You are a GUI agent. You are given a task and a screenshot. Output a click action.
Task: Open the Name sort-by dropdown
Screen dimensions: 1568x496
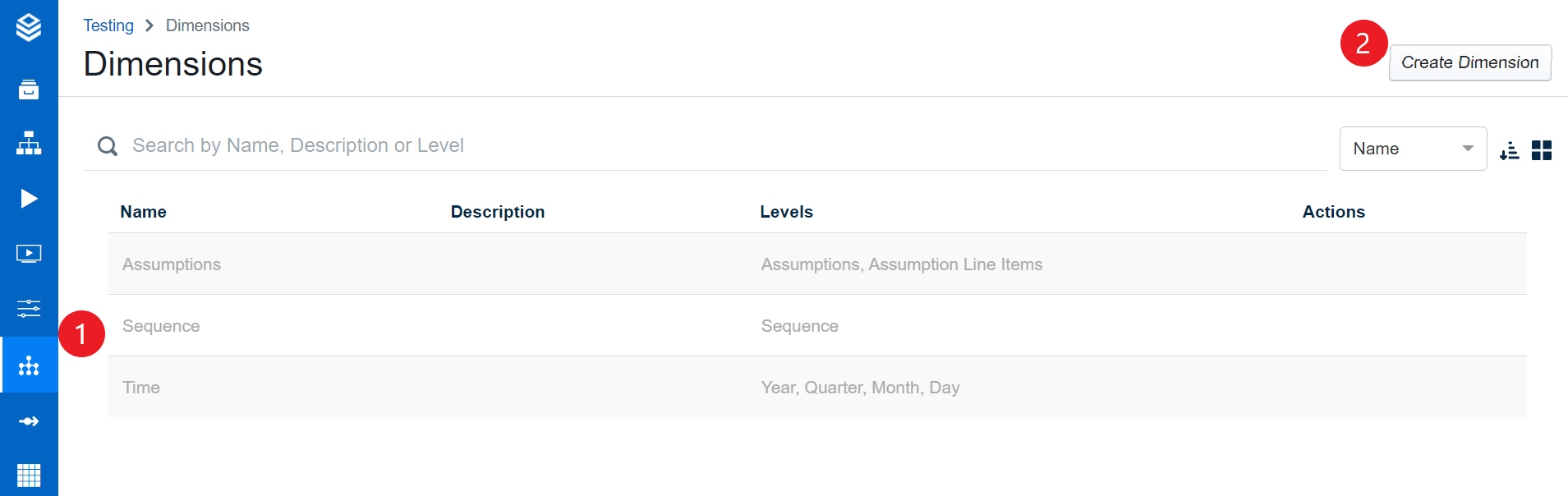tap(1413, 149)
